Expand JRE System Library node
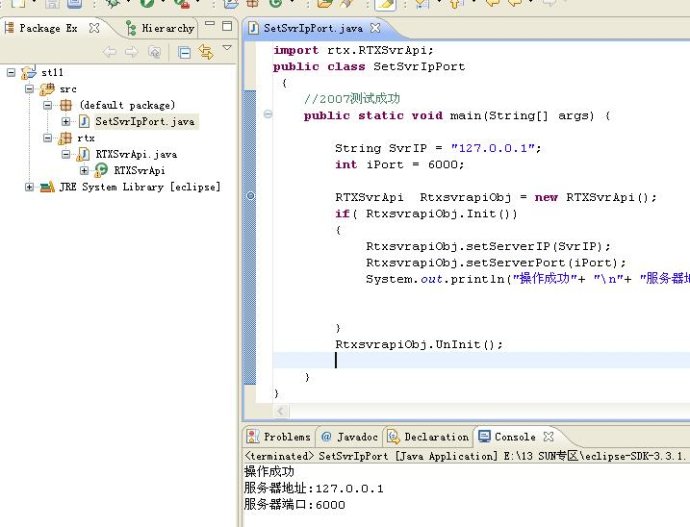 [30, 187]
